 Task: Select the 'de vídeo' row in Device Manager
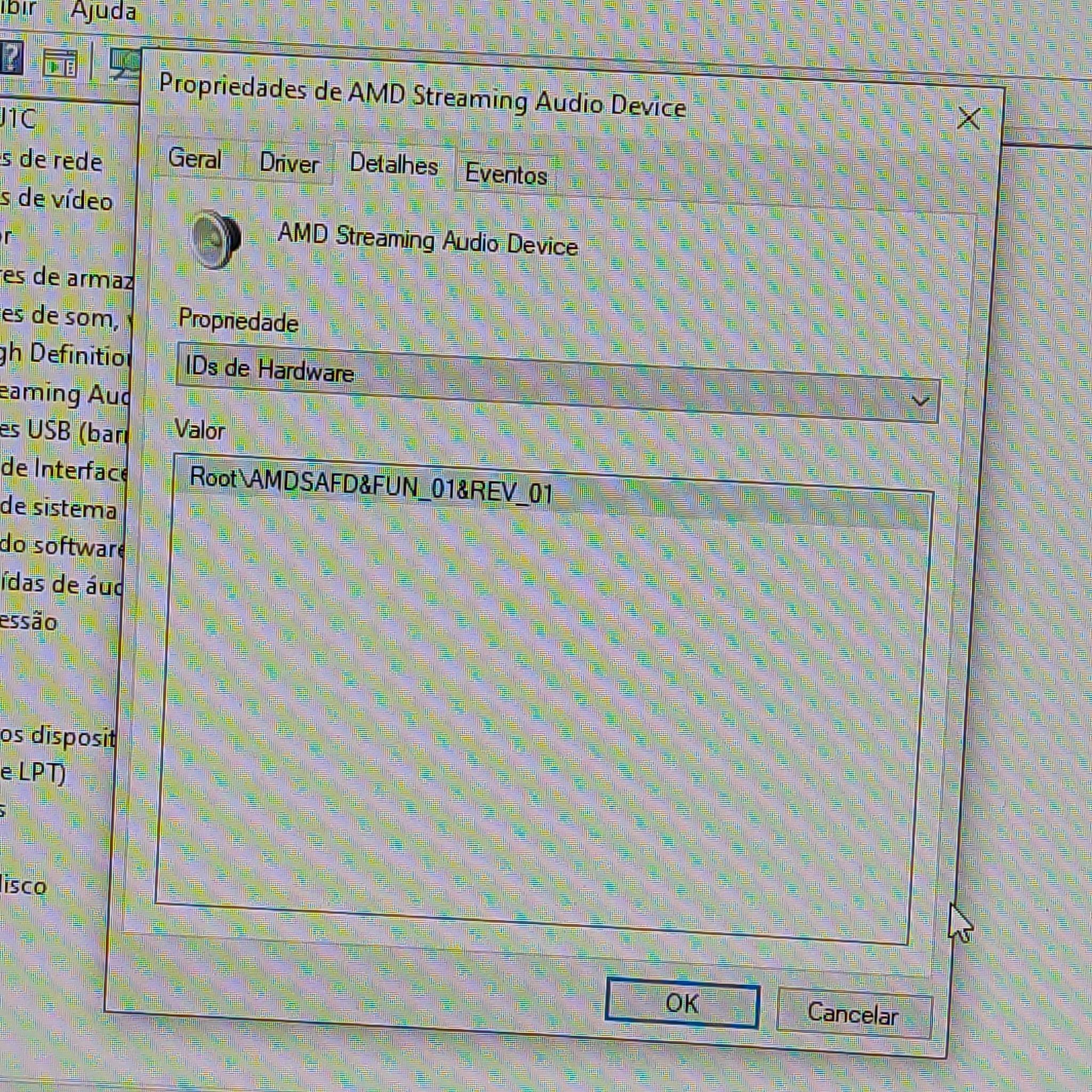[57, 199]
